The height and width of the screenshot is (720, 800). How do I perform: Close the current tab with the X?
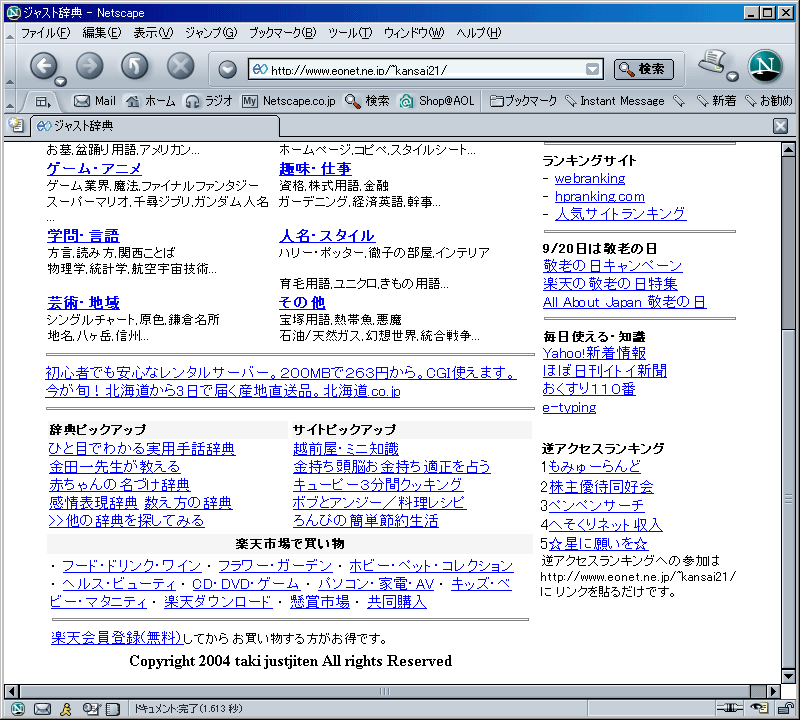tap(780, 126)
